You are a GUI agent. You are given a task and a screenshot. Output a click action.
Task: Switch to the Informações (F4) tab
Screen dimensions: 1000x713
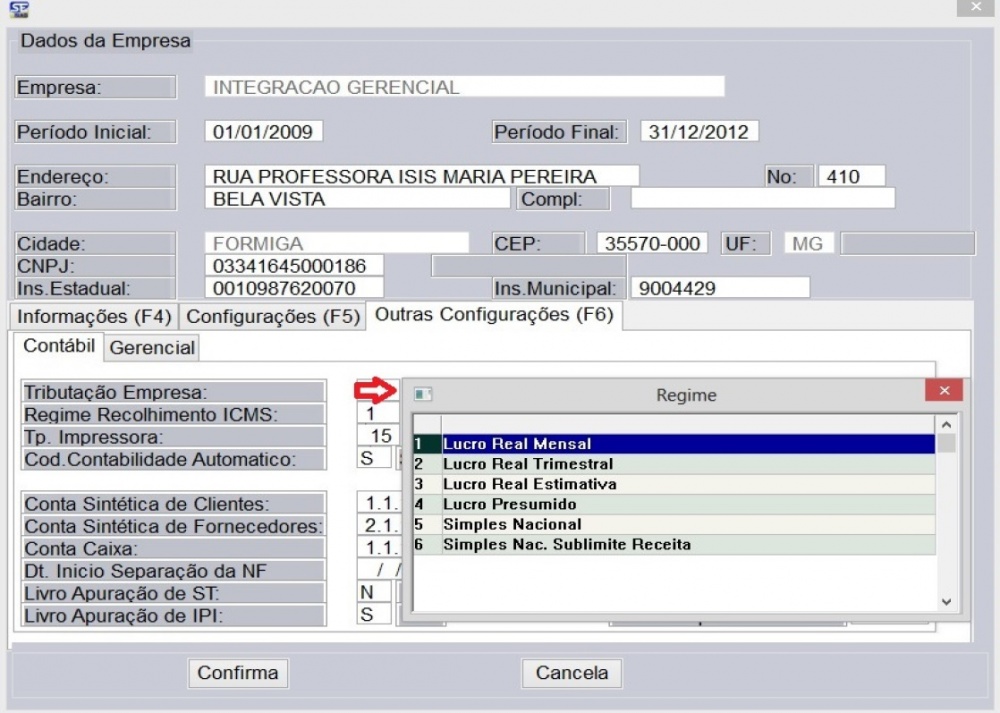(x=92, y=315)
